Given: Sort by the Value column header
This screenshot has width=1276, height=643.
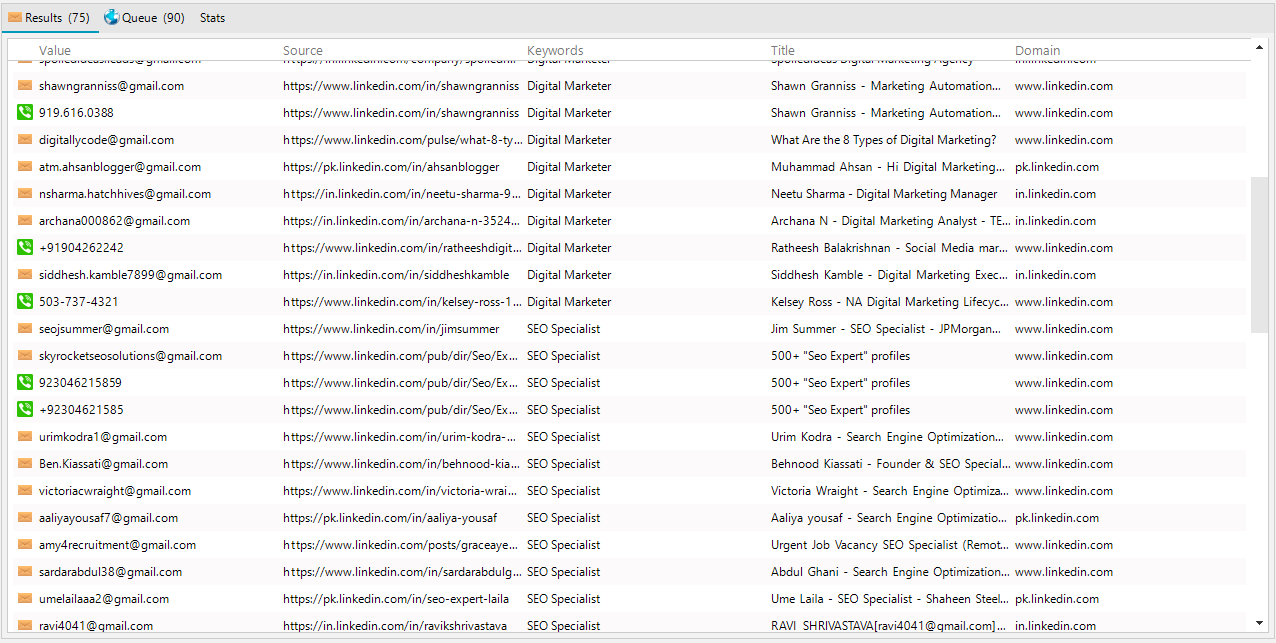Looking at the screenshot, I should (x=55, y=51).
